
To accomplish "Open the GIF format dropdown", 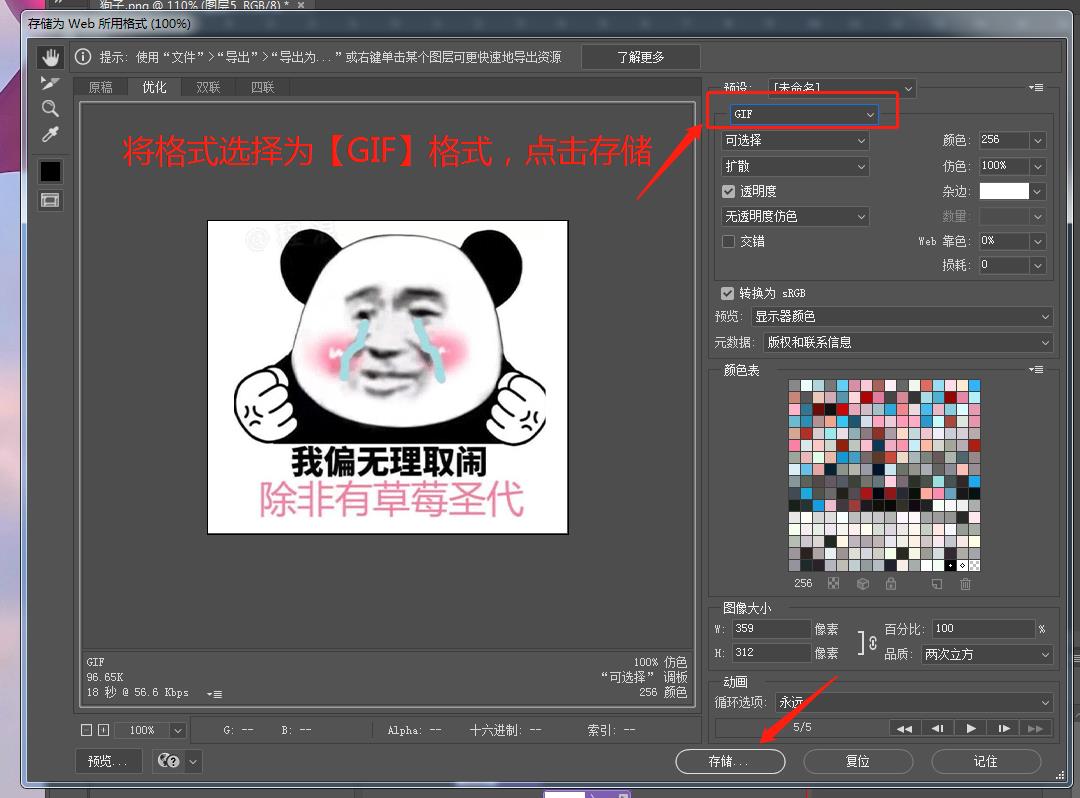I will (804, 115).
